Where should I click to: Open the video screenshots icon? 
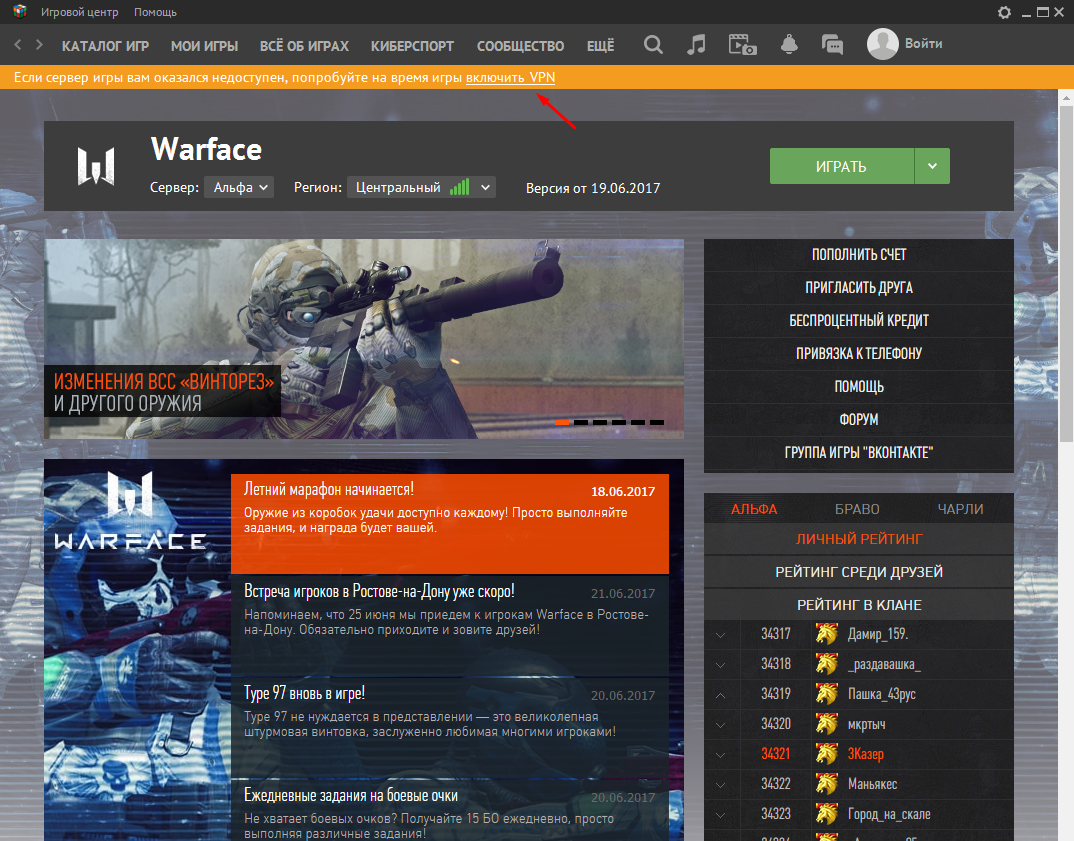(742, 45)
